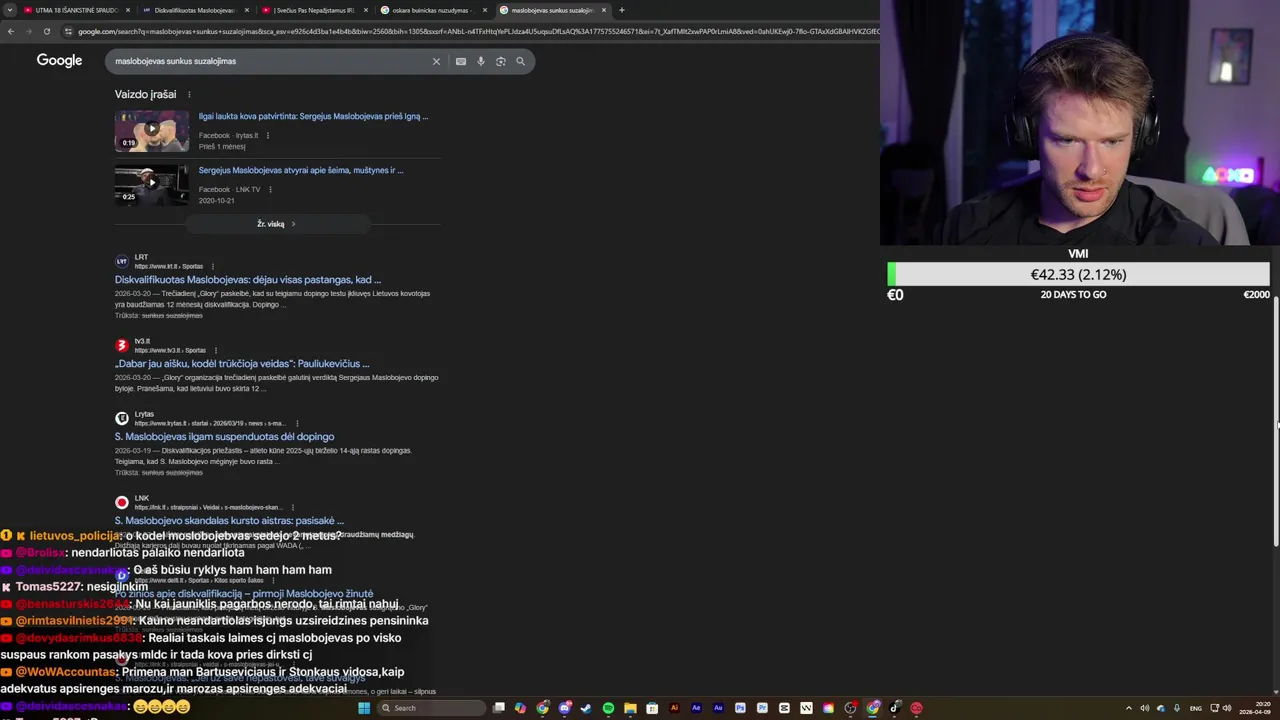Click the VMI donation progress bar
The width and height of the screenshot is (1280, 720).
coord(1078,274)
